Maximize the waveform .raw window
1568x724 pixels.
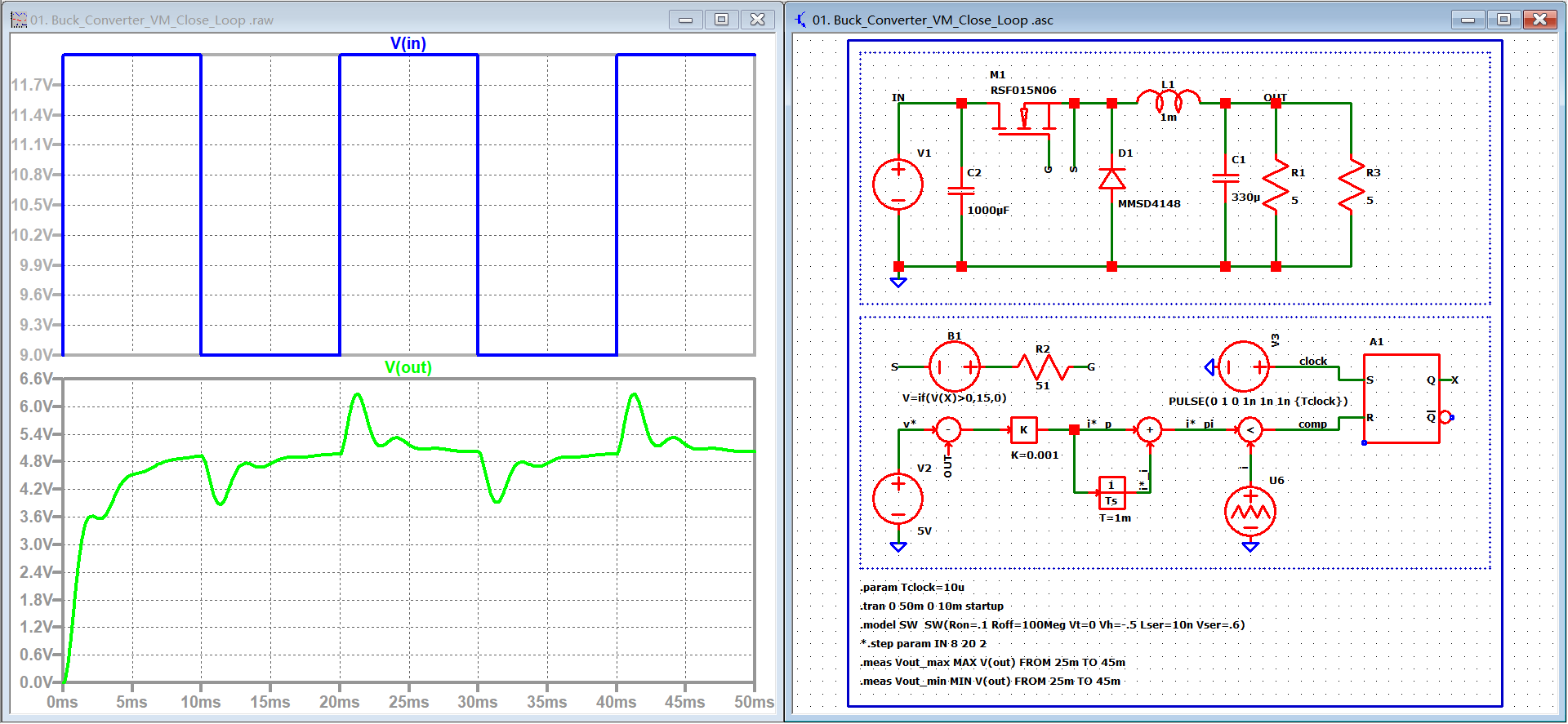point(721,20)
